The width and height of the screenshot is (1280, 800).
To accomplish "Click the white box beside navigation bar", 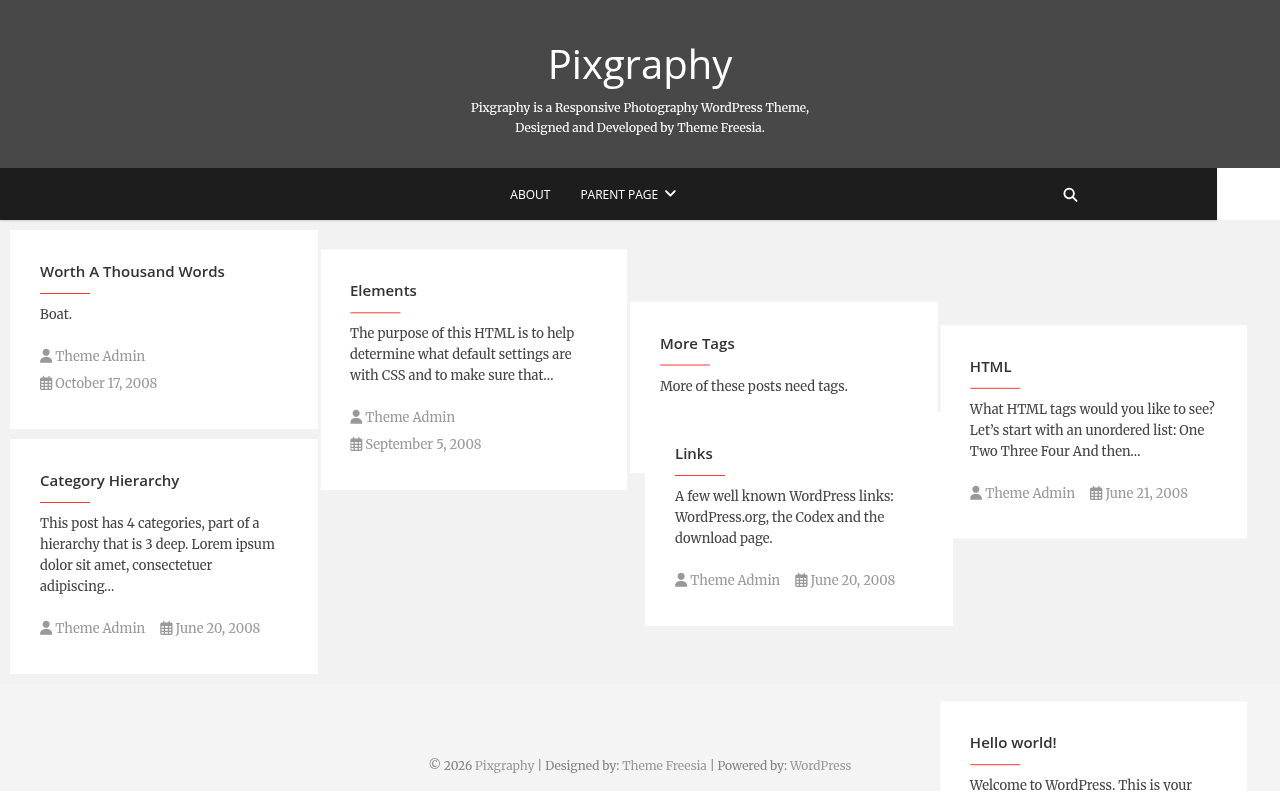I will pos(1248,194).
